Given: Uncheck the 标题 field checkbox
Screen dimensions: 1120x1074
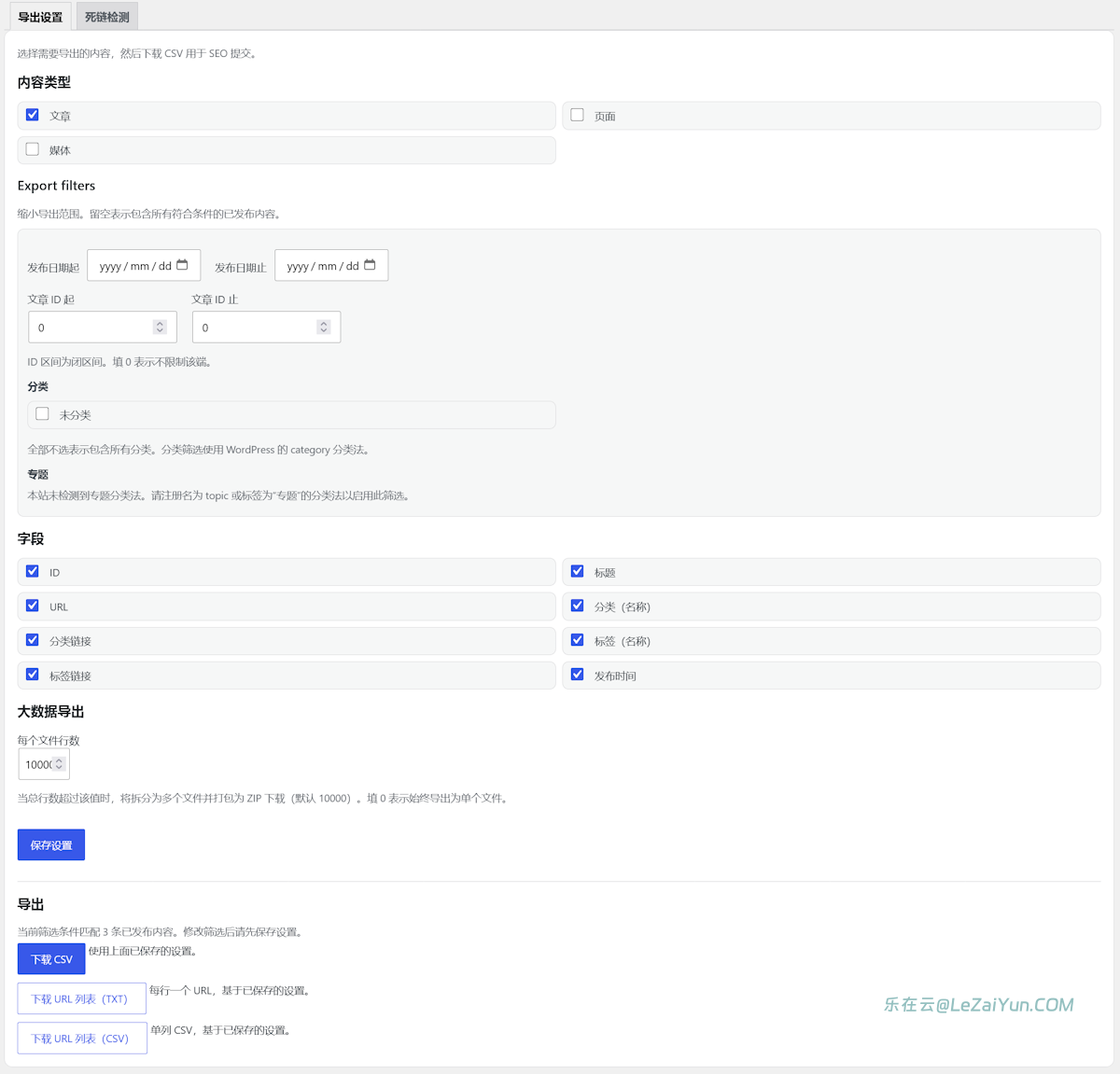Looking at the screenshot, I should [578, 571].
